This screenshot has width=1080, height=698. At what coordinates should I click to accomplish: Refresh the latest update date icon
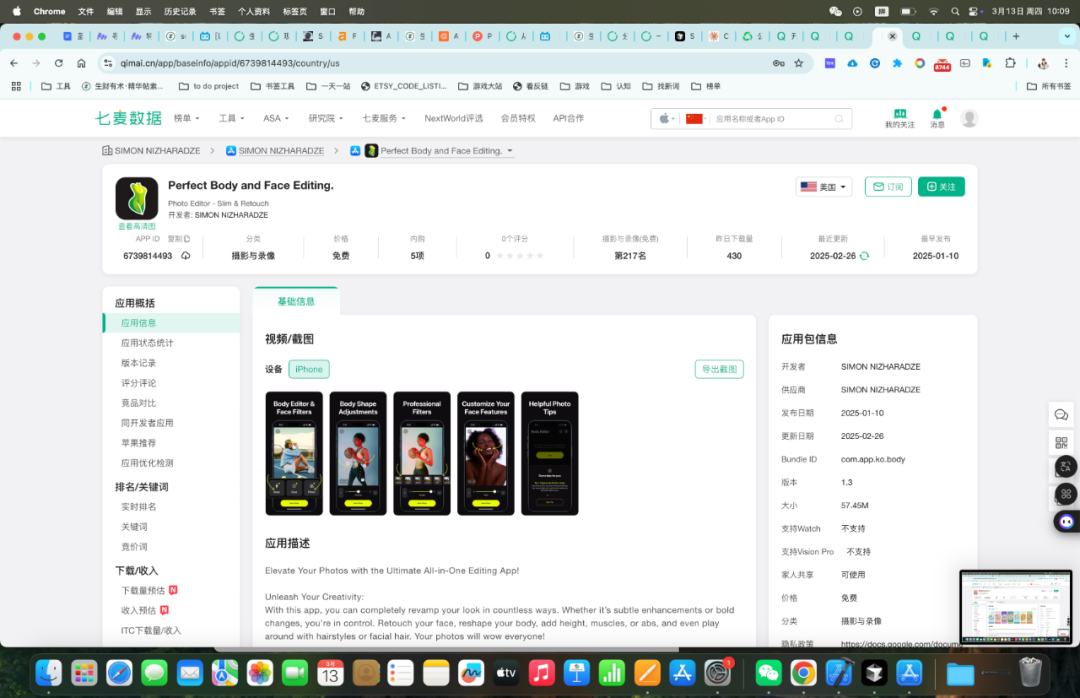click(x=864, y=256)
